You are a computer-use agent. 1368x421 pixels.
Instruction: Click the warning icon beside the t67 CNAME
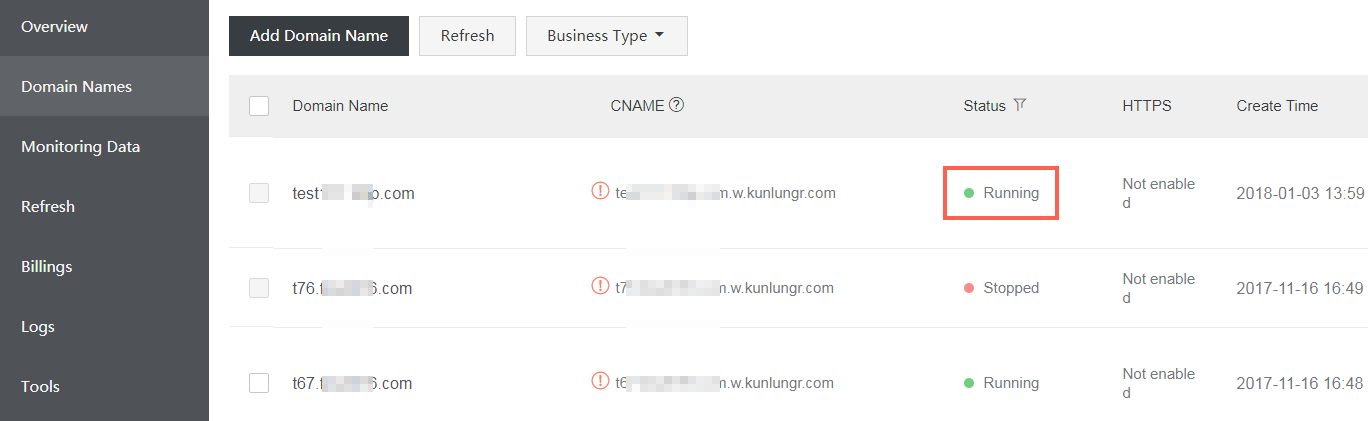coord(600,381)
